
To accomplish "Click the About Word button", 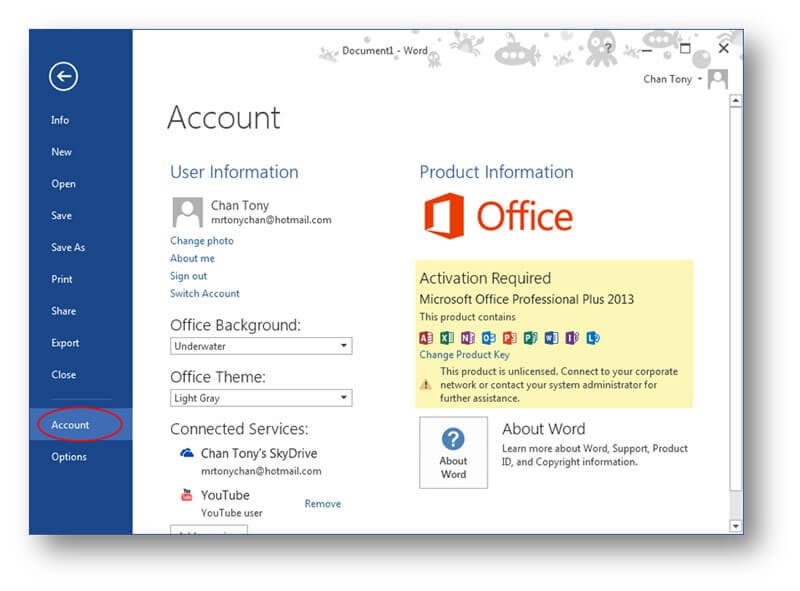I will [453, 452].
